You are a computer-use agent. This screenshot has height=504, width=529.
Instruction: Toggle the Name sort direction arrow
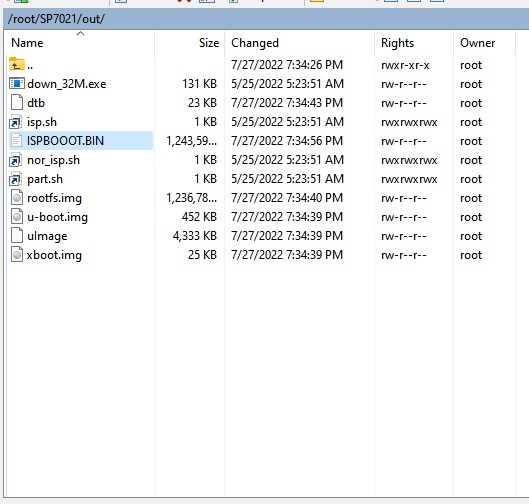[x=80, y=34]
